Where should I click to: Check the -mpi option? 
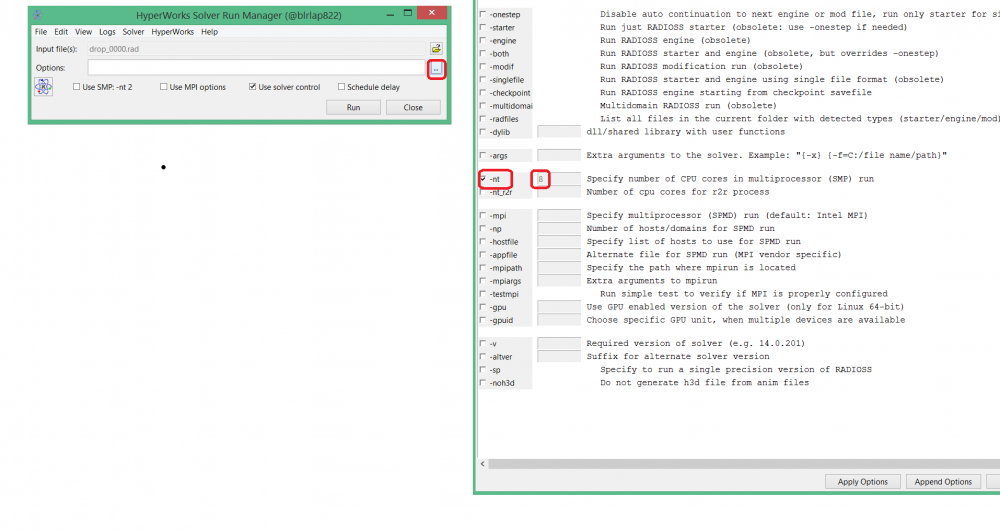tap(483, 215)
